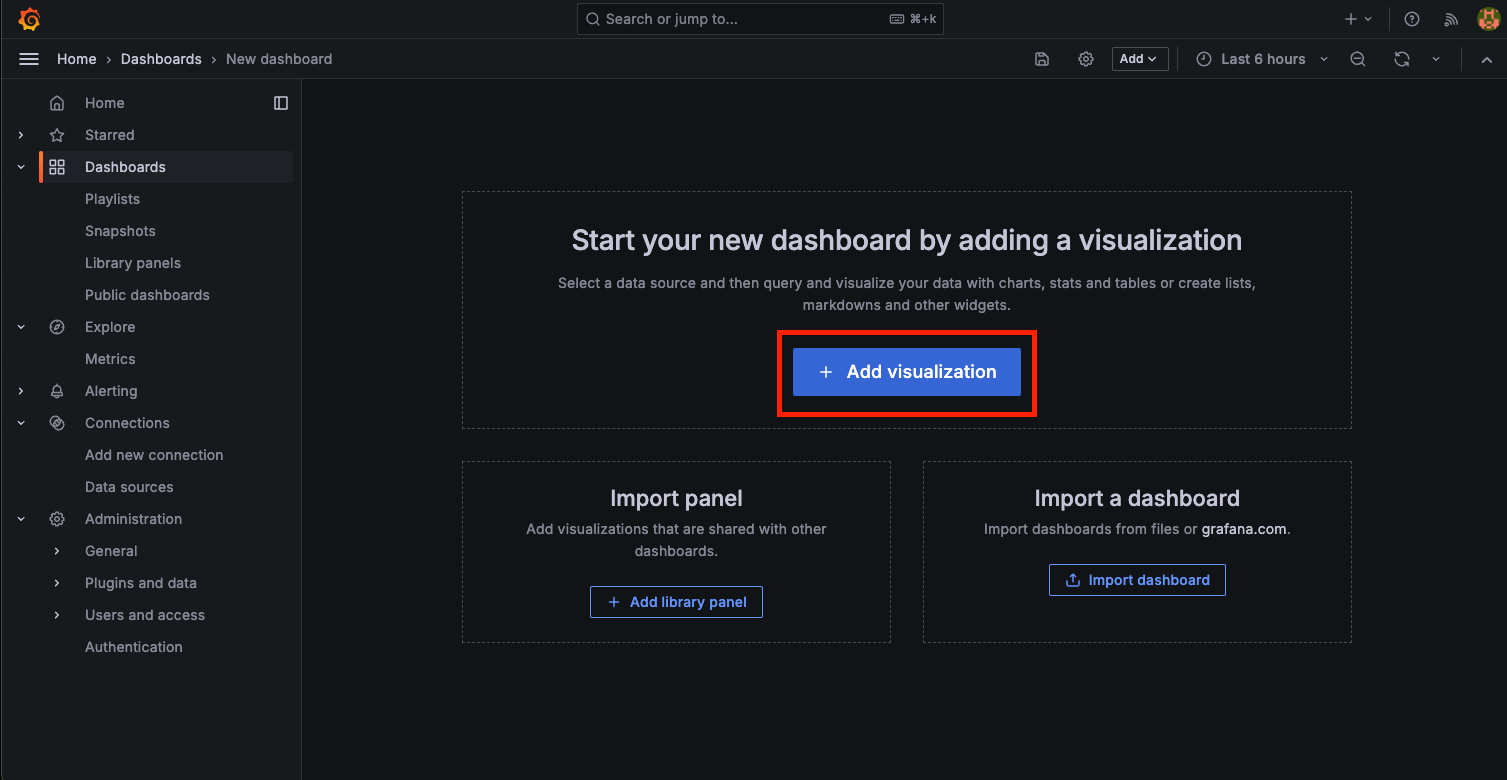Click the save dashboard disk icon
The image size is (1507, 780).
click(x=1042, y=59)
